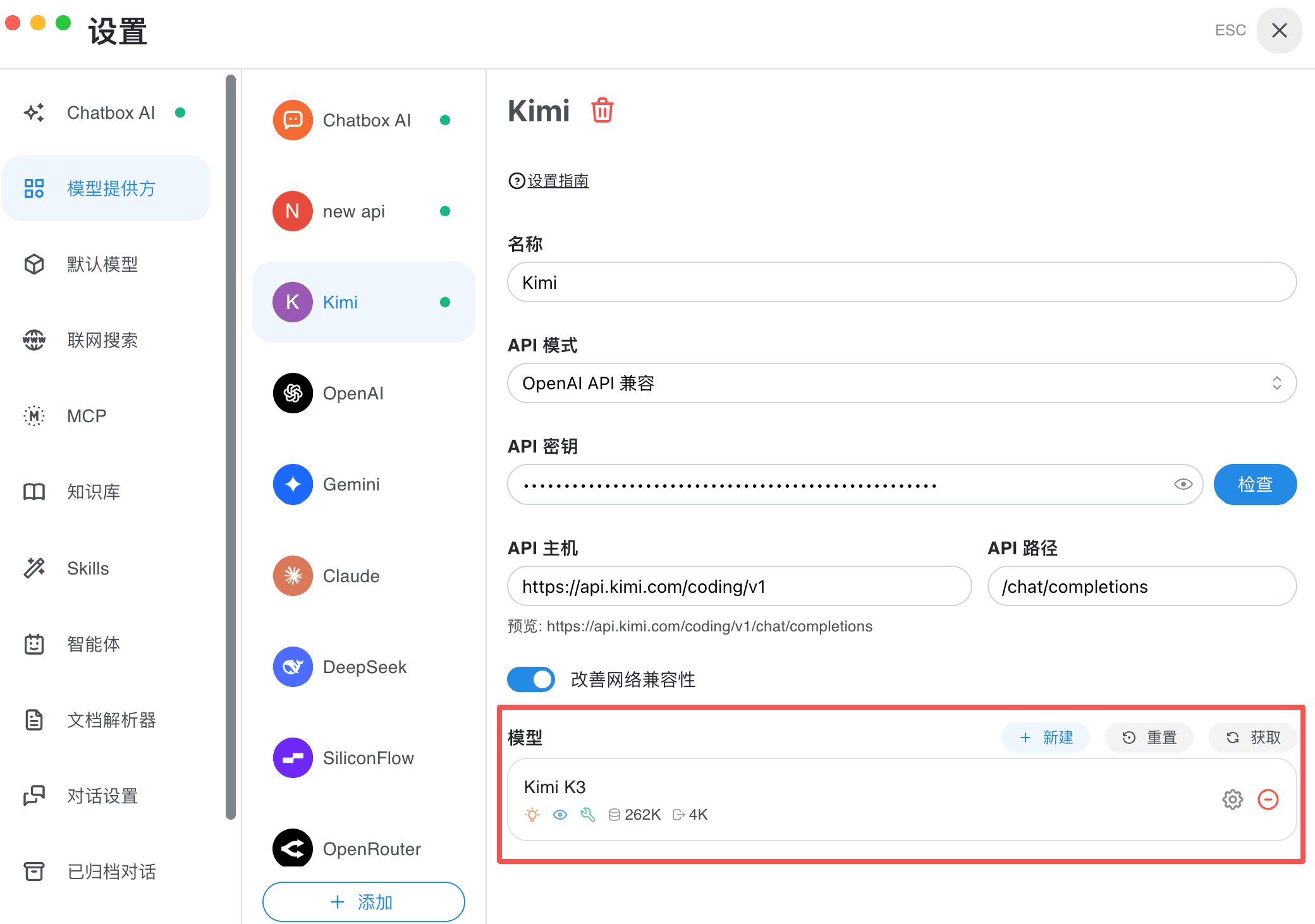1315x924 pixels.
Task: Click the ESC label
Action: pyautogui.click(x=1230, y=30)
